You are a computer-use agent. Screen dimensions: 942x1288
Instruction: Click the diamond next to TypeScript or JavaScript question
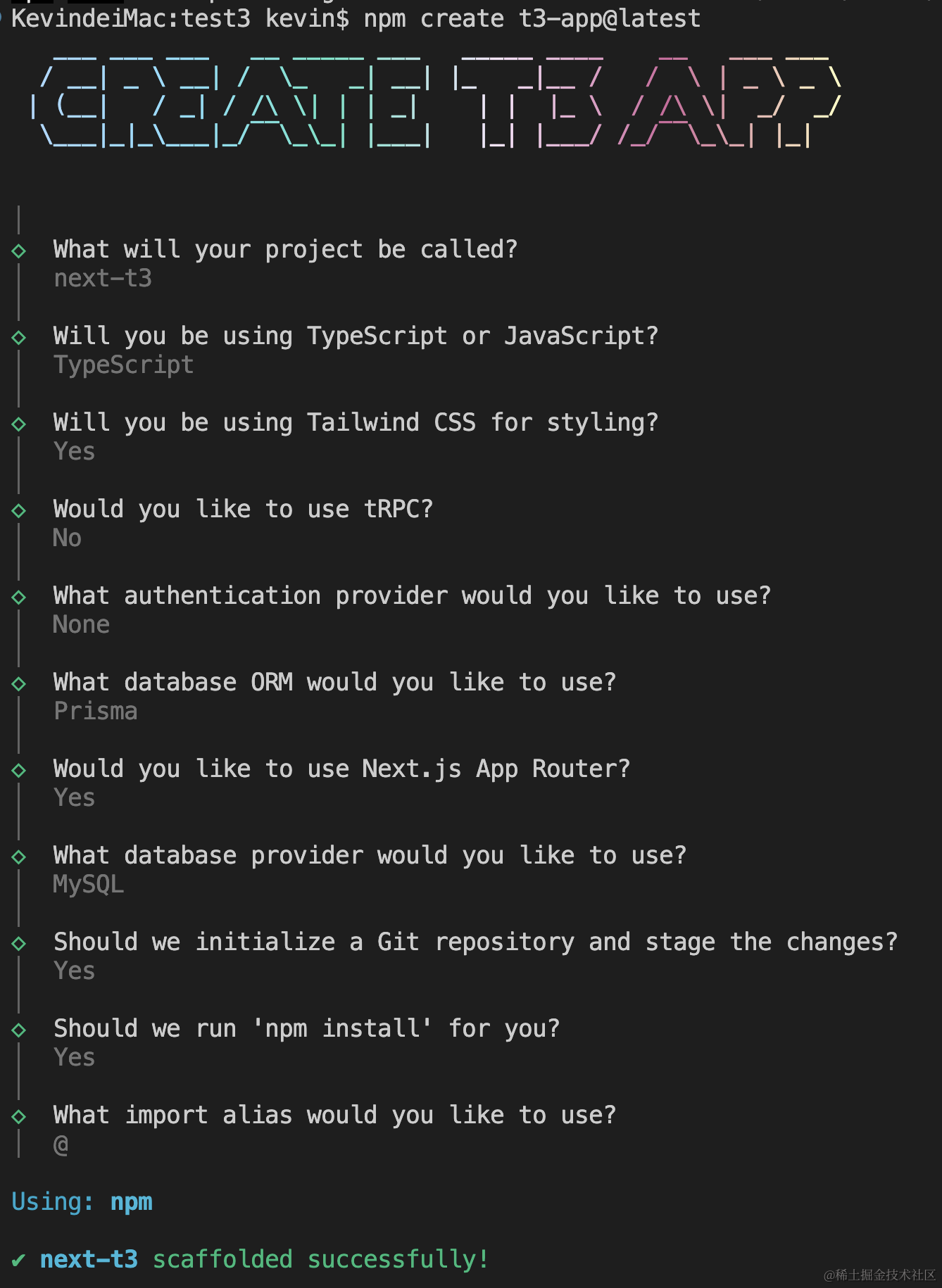tap(19, 337)
